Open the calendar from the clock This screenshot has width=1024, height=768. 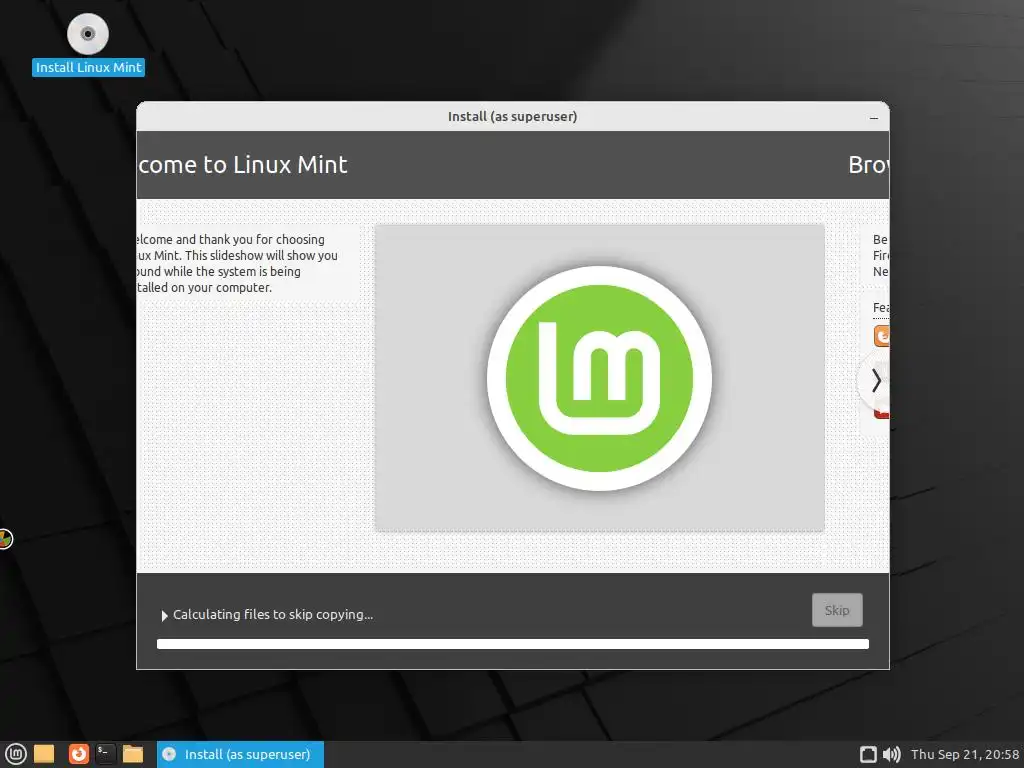coord(965,754)
